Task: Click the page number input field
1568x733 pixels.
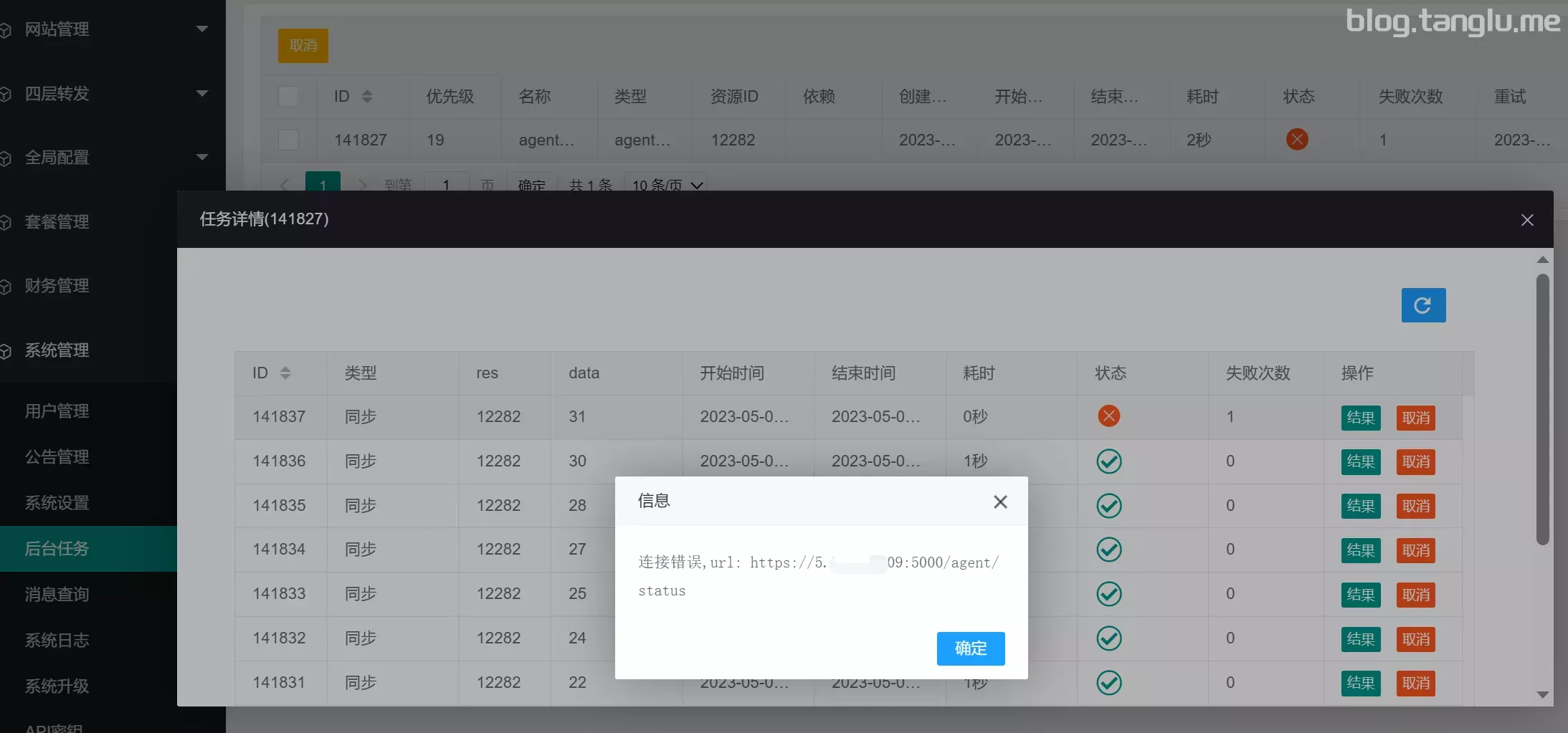Action: (446, 185)
